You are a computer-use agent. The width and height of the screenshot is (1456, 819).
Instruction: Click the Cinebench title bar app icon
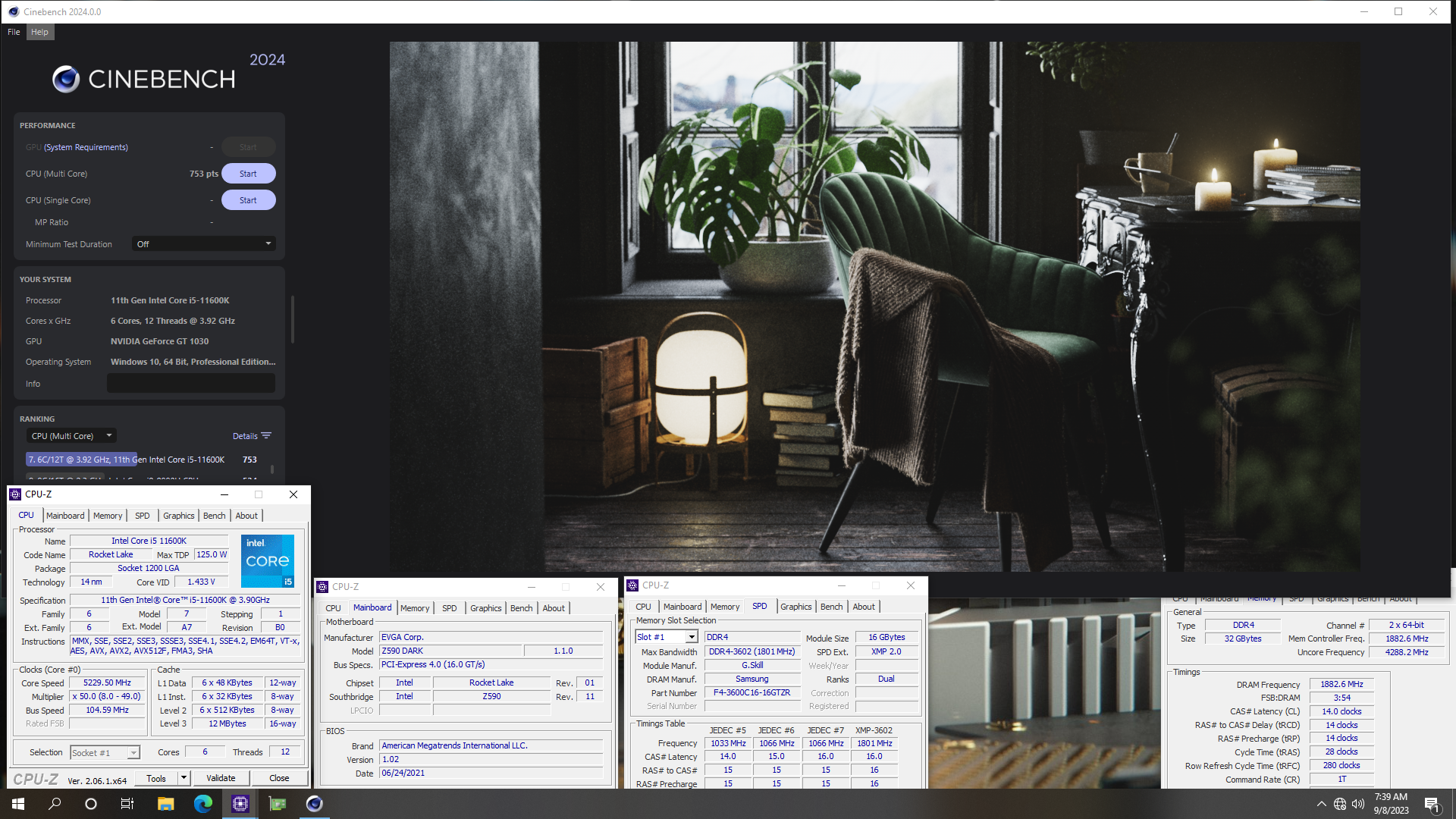point(13,11)
